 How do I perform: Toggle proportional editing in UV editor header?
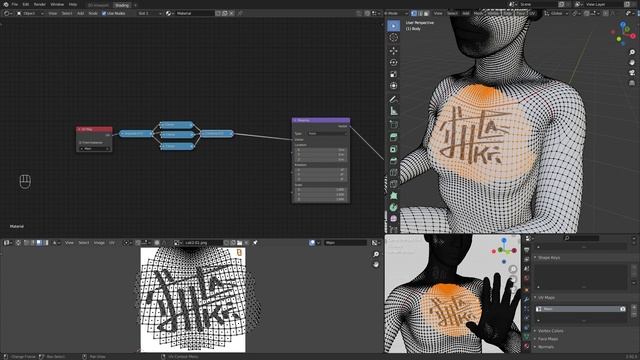point(157,243)
